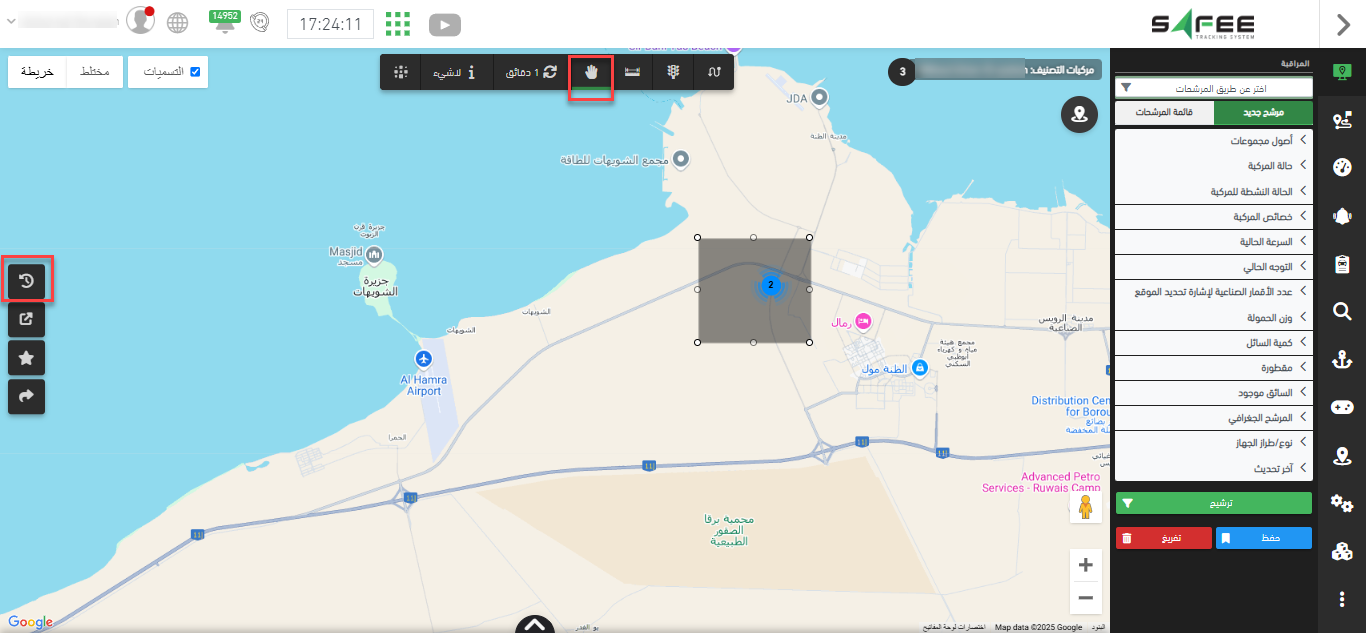
Task: Uncheck the التسميات labels checkbox
Action: coord(195,72)
